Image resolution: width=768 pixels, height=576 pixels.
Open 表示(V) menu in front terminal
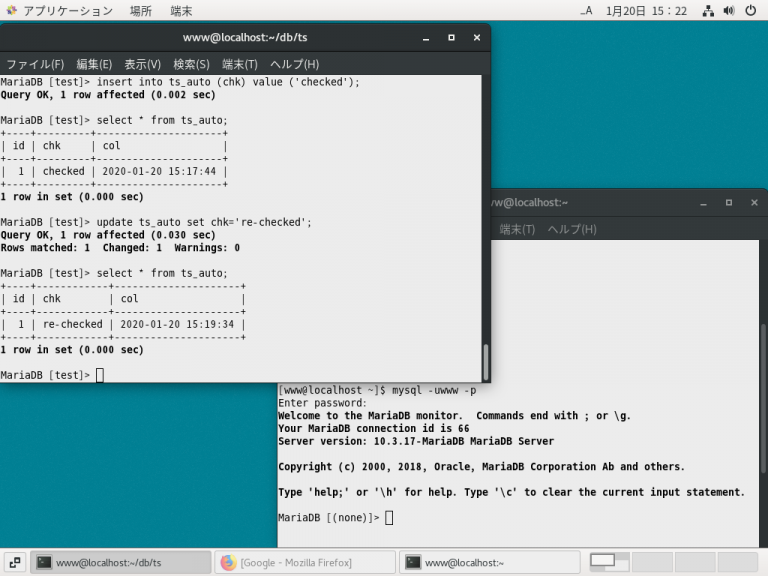[143, 64]
